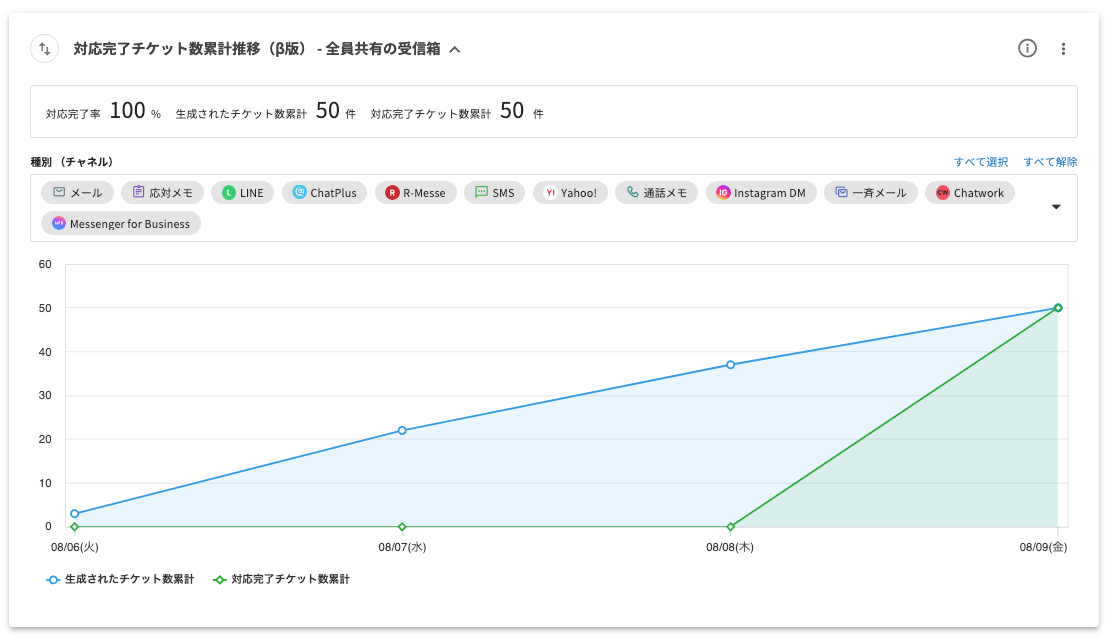Select the 通話メモ channel chip
Viewport: 1108px width, 636px height.
click(656, 193)
